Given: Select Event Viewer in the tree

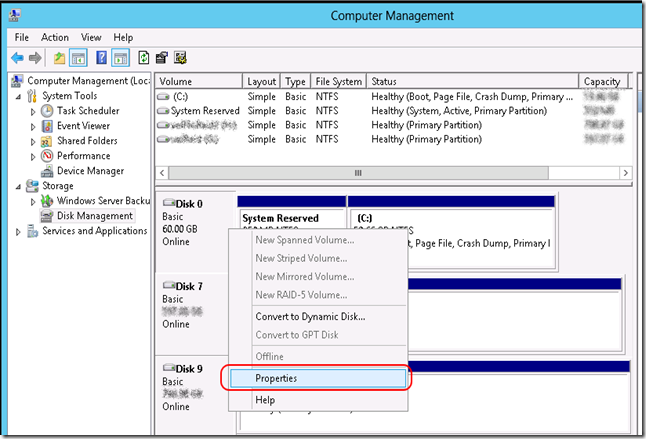Looking at the screenshot, I should pos(83,126).
